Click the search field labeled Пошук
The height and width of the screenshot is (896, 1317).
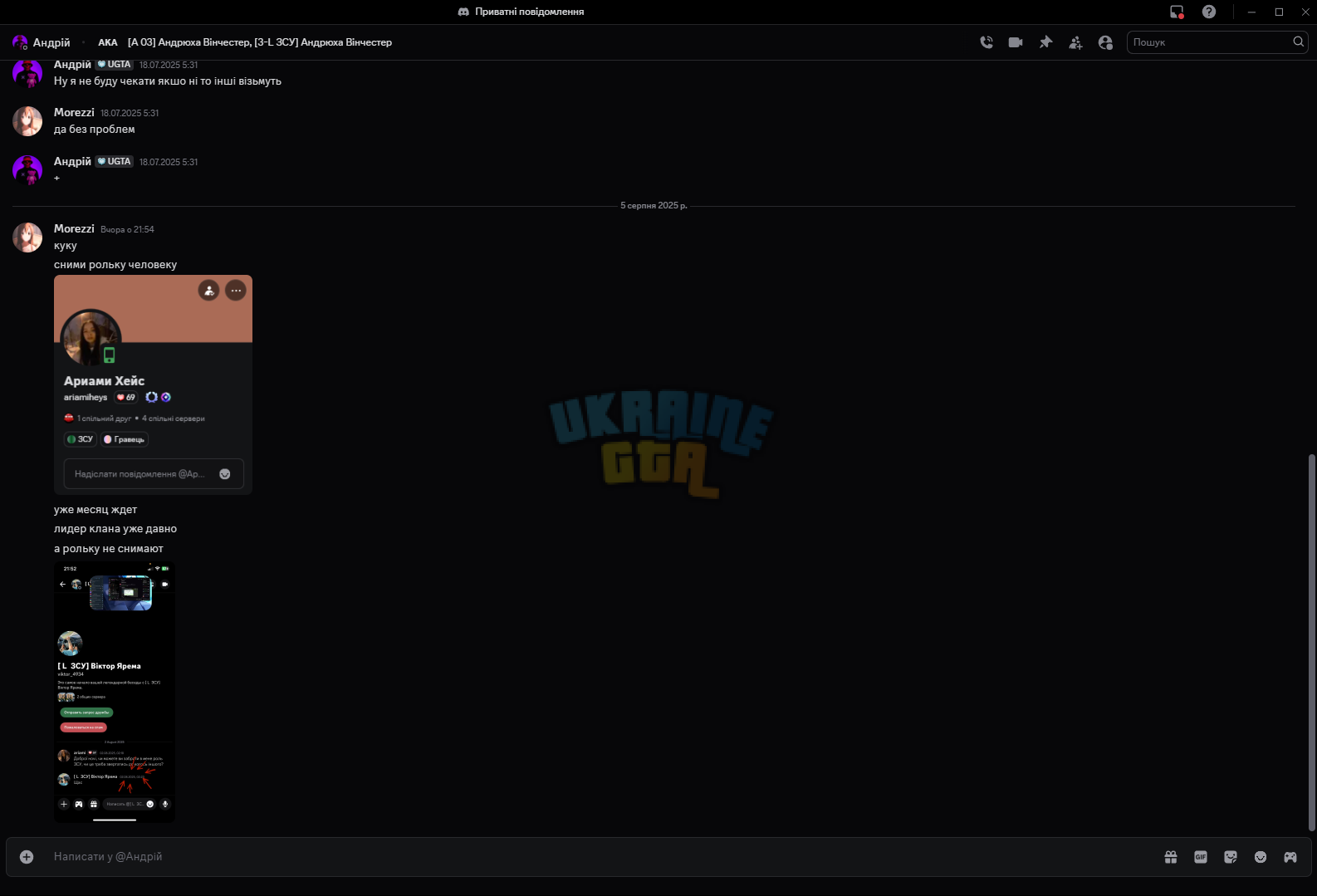(x=1217, y=42)
